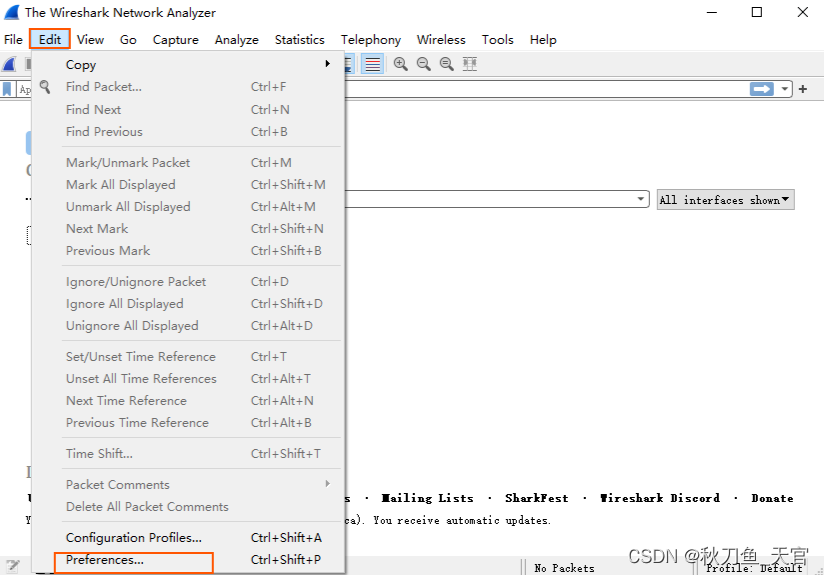824x575 pixels.
Task: Open the Donate link
Action: [x=772, y=498]
